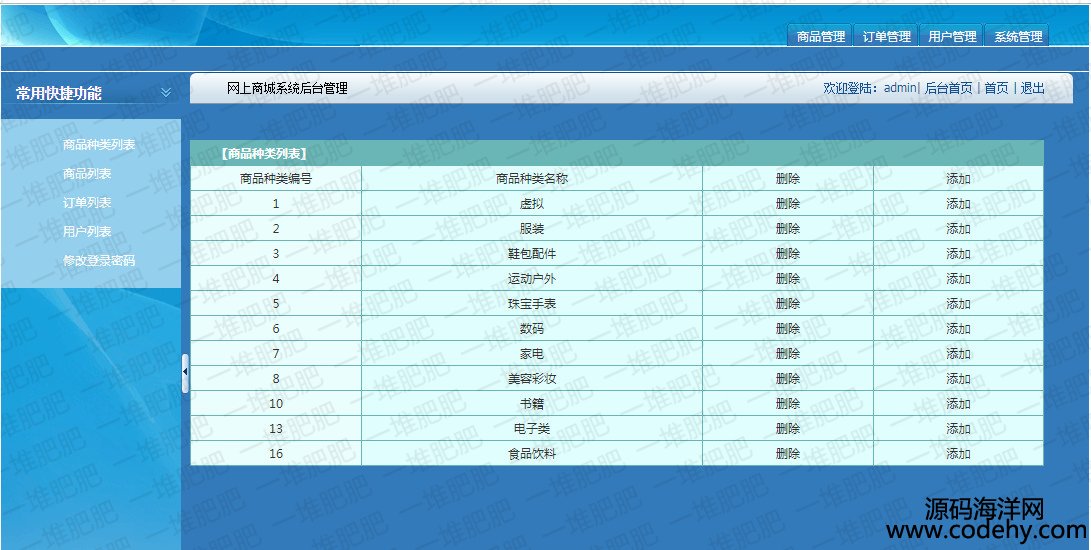Select the 美容彩妆 category name cell

point(532,379)
